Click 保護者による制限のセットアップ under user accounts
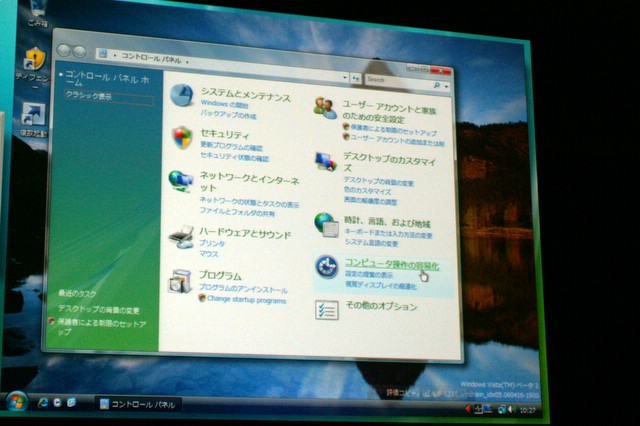Screen dimensions: 640x426 pos(393,131)
